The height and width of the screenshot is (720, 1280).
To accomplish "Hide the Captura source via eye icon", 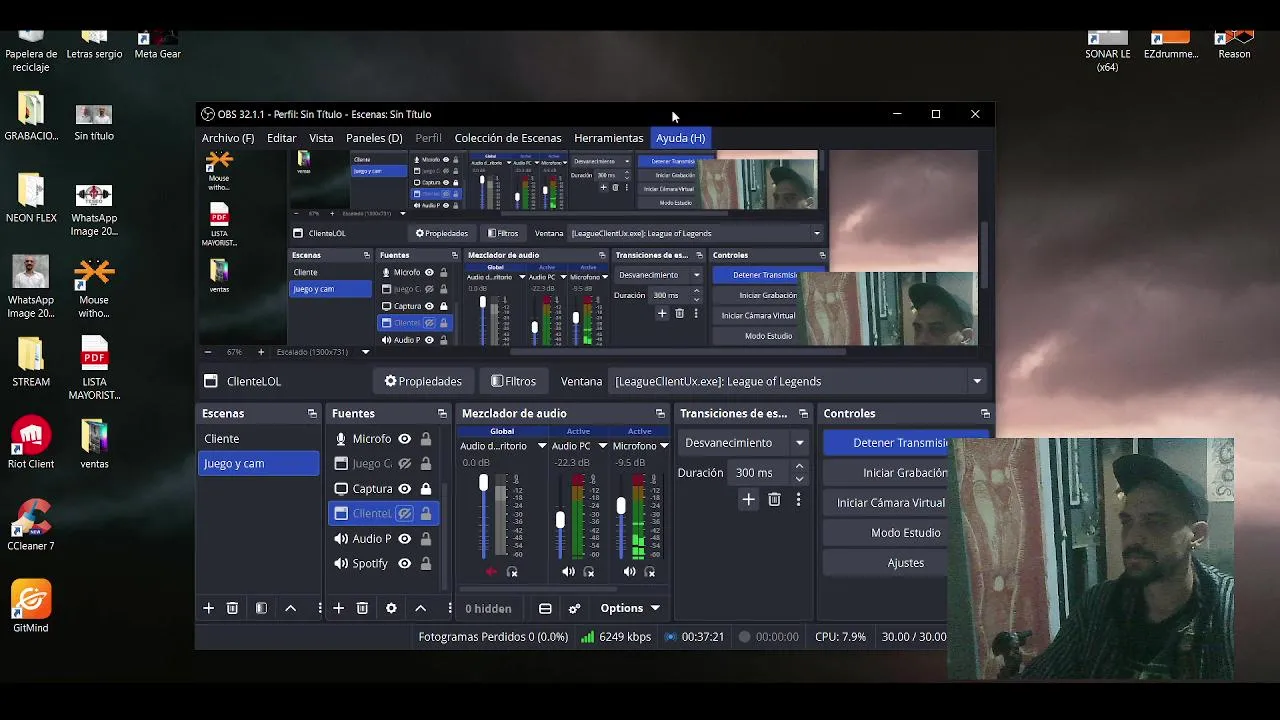I will (x=405, y=489).
